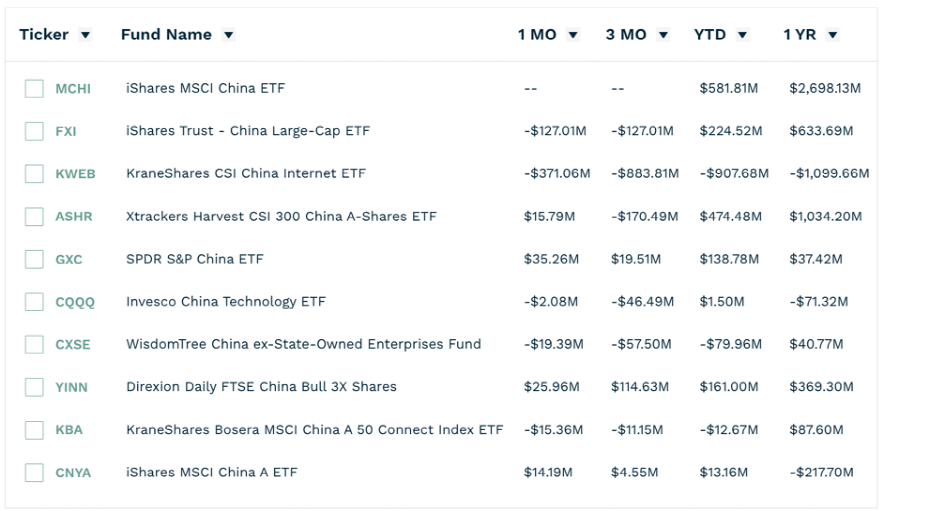Open Direxion Daily FTSE China Bull 3X Shares
This screenshot has height=511, width=929.
point(261,387)
